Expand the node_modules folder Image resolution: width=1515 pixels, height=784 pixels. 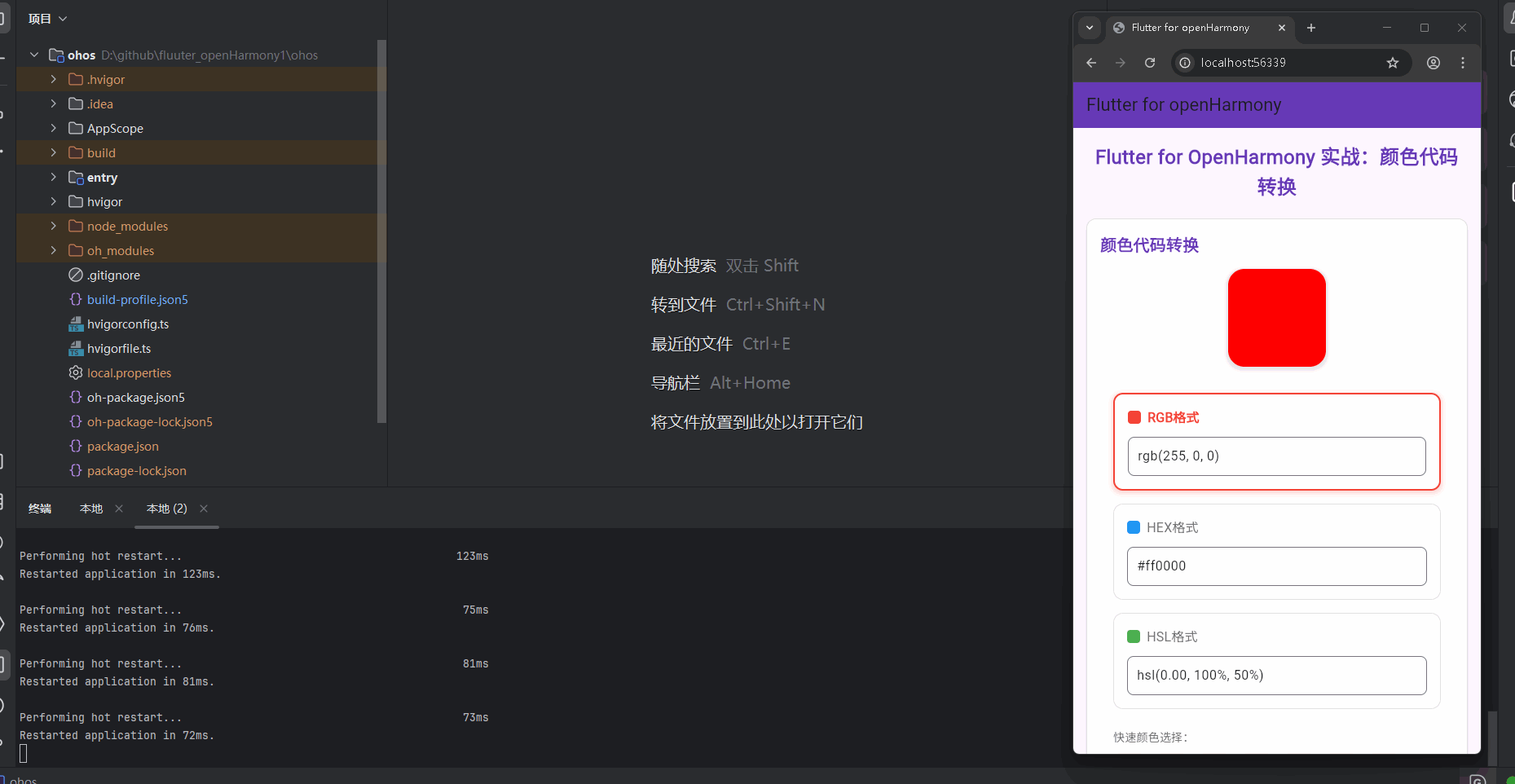click(x=54, y=226)
